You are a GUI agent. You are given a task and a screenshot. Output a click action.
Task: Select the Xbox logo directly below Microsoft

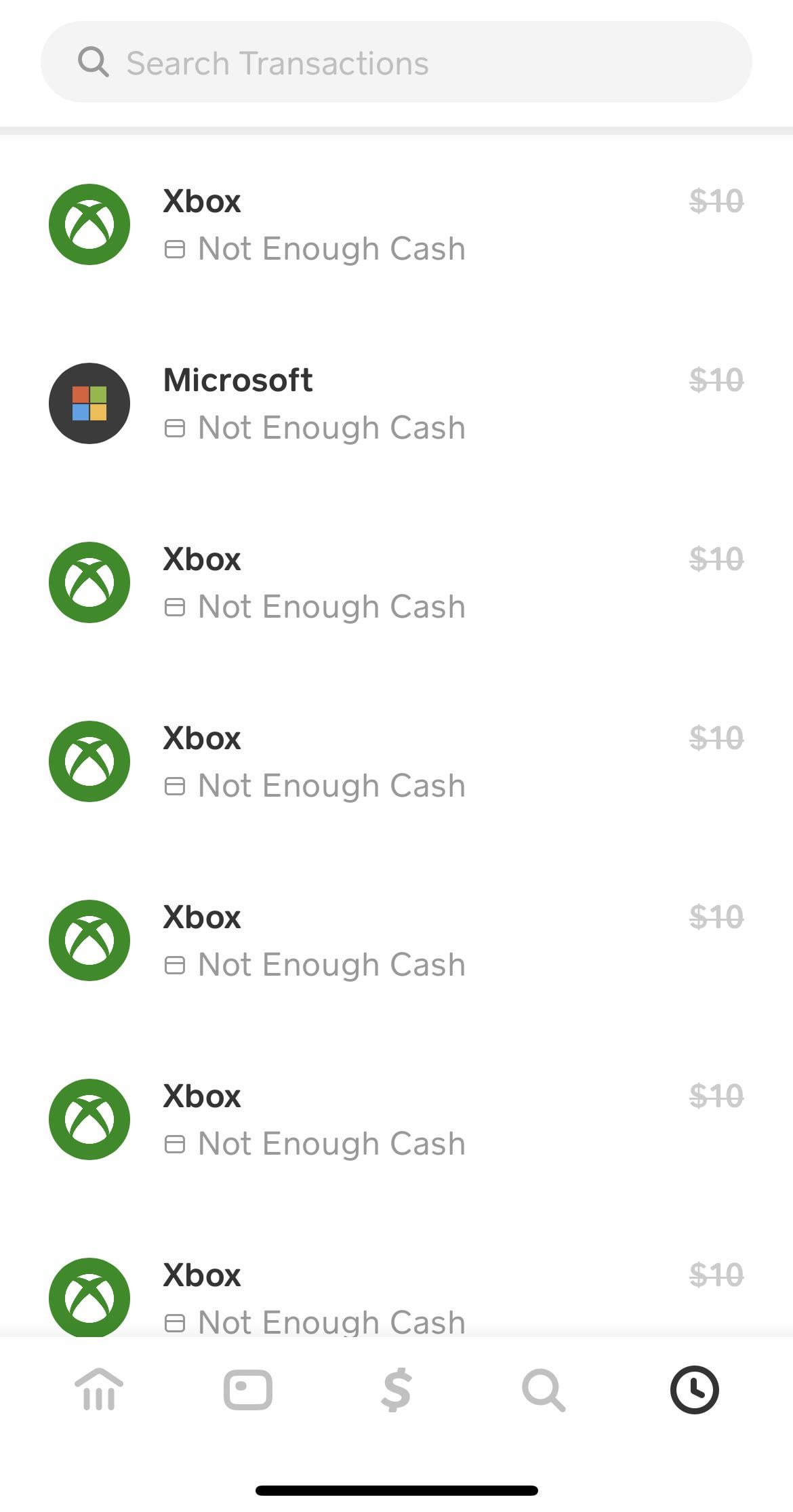click(89, 582)
